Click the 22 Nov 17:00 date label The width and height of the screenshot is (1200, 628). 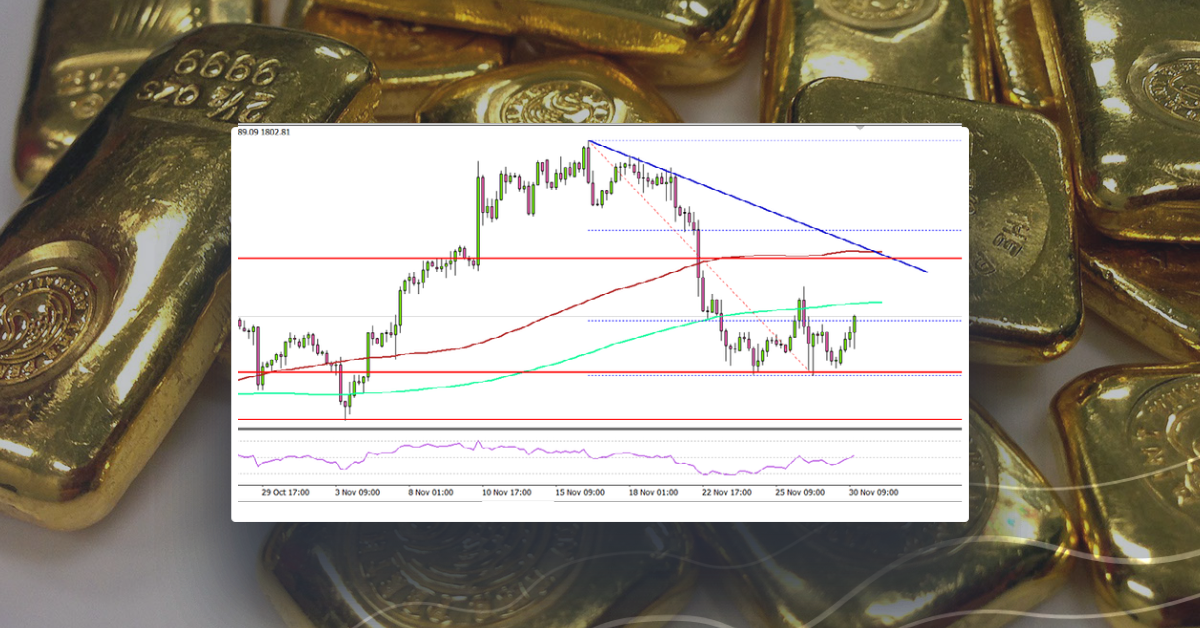[726, 489]
